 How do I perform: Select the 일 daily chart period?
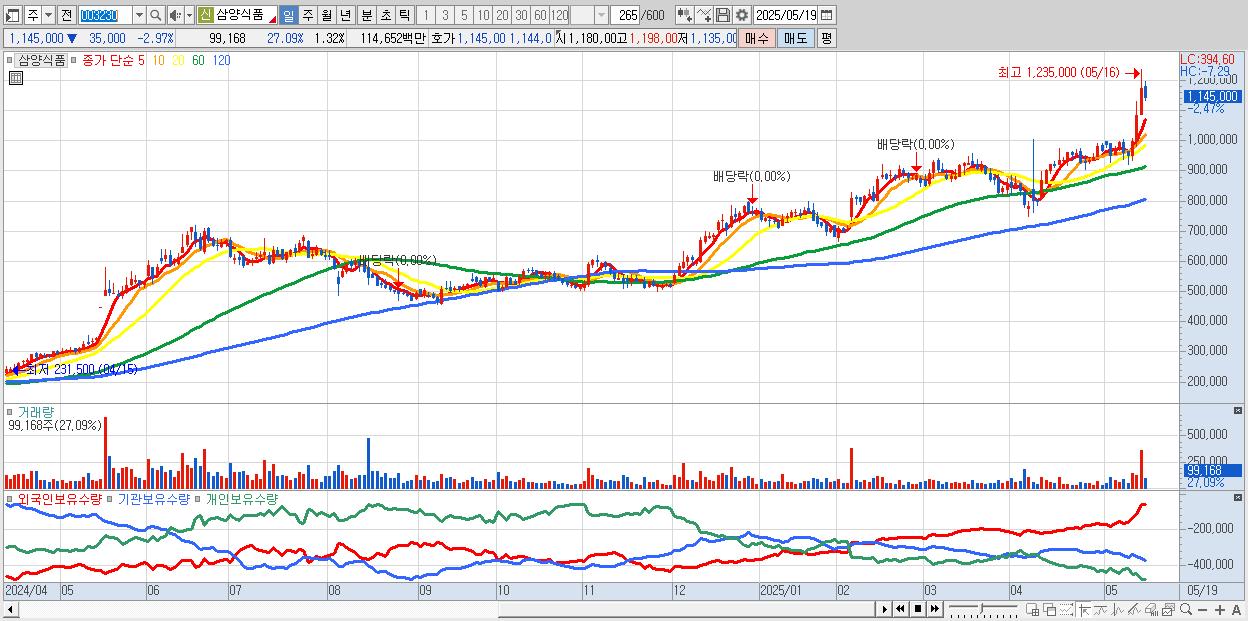tap(288, 15)
